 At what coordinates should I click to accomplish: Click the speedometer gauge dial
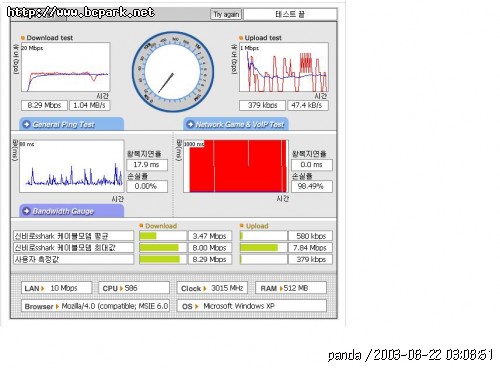(x=173, y=72)
